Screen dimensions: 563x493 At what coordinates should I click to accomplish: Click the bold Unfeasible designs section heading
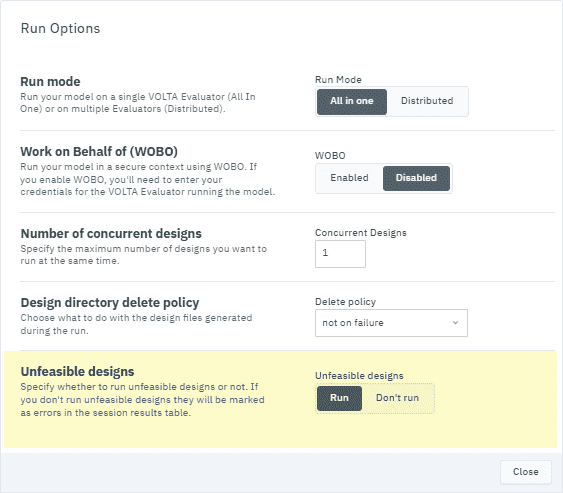point(78,372)
